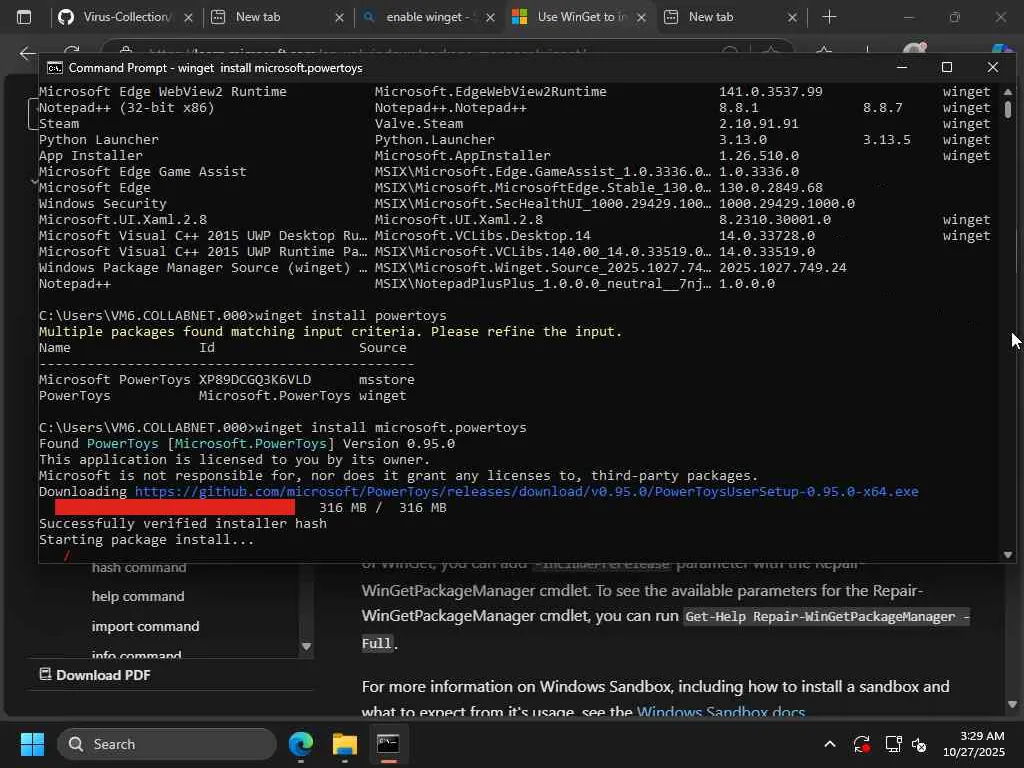Open network display tray icon

tap(893, 744)
